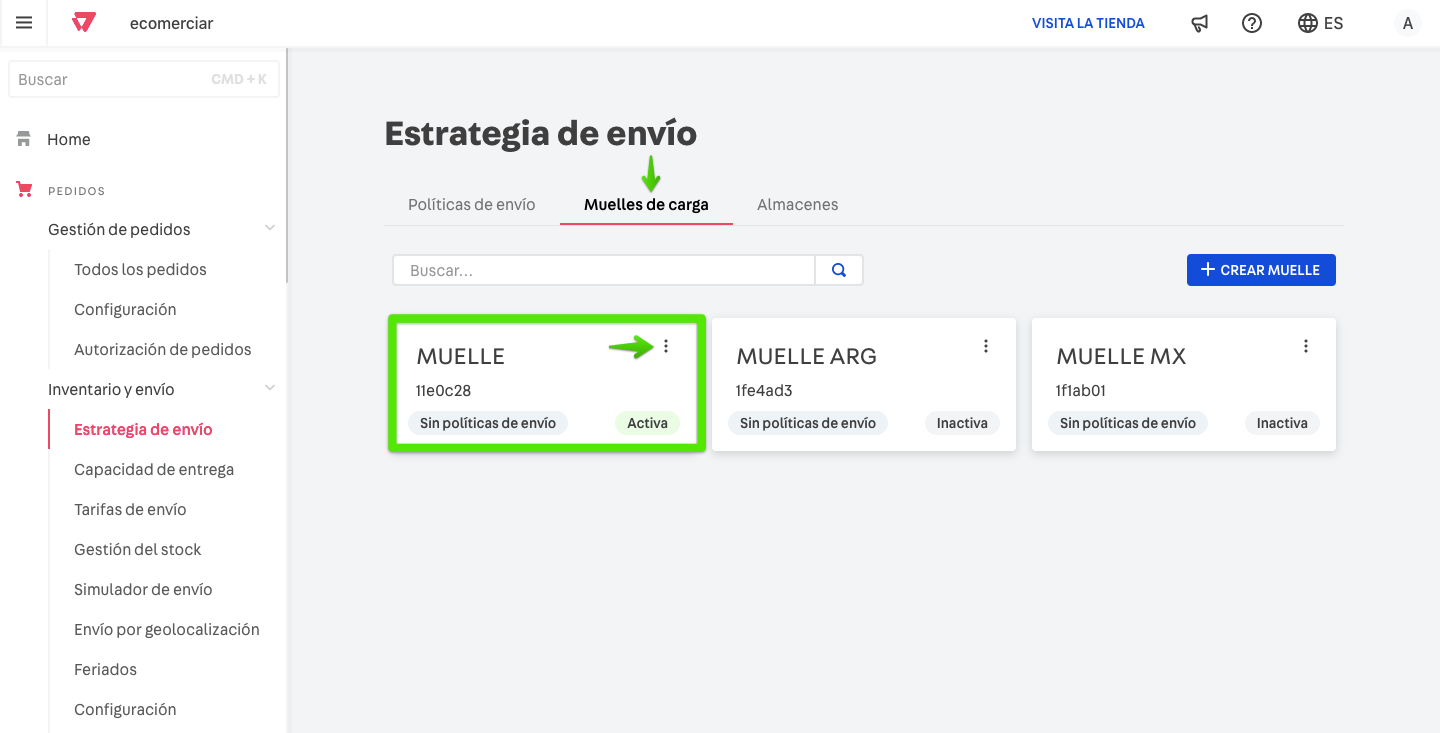The width and height of the screenshot is (1440, 733).
Task: Open Feriados in the sidebar
Action: coord(105,669)
